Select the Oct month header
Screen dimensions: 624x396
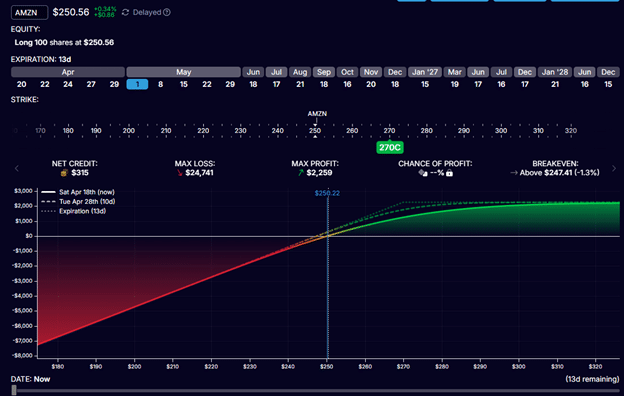click(x=347, y=72)
